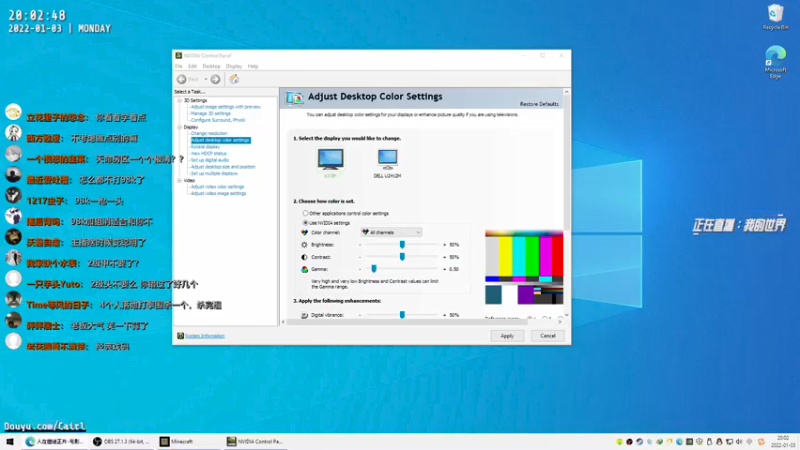Click the Brightness sun icon
The image size is (800, 450).
(x=305, y=245)
